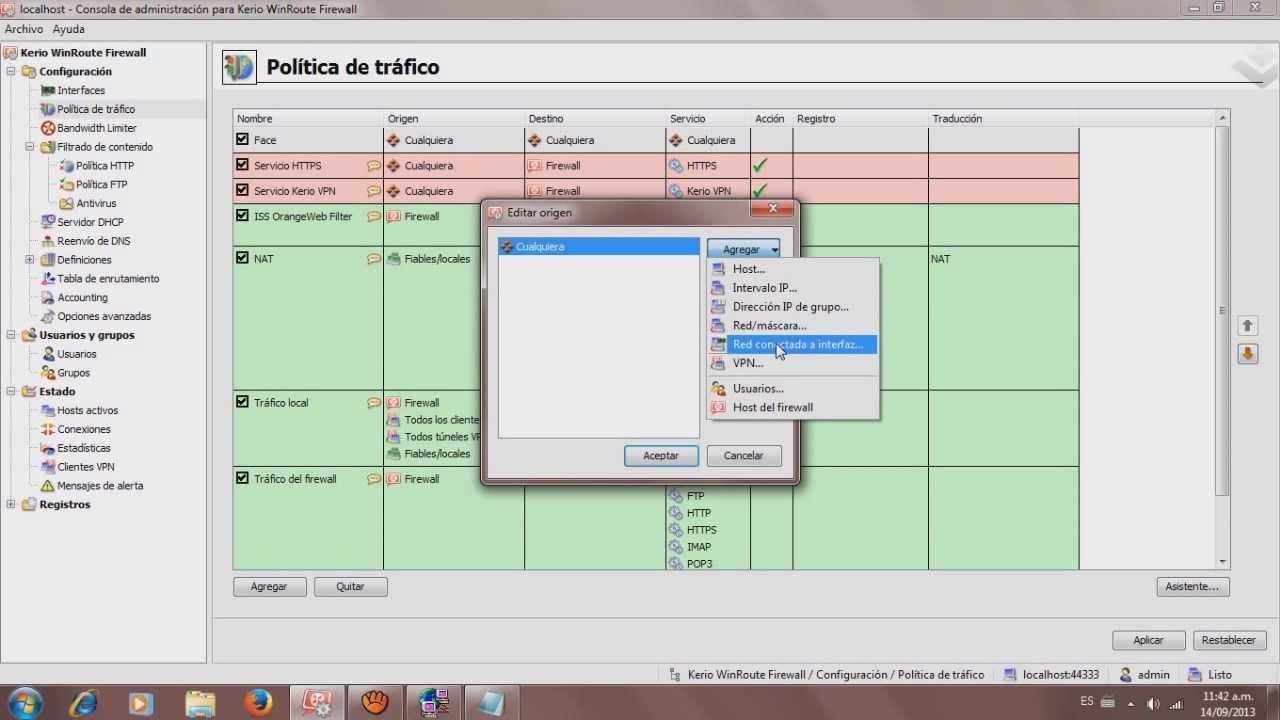The image size is (1280, 720).
Task: Choose Intervalo IP... menu entry
Action: [792, 288]
